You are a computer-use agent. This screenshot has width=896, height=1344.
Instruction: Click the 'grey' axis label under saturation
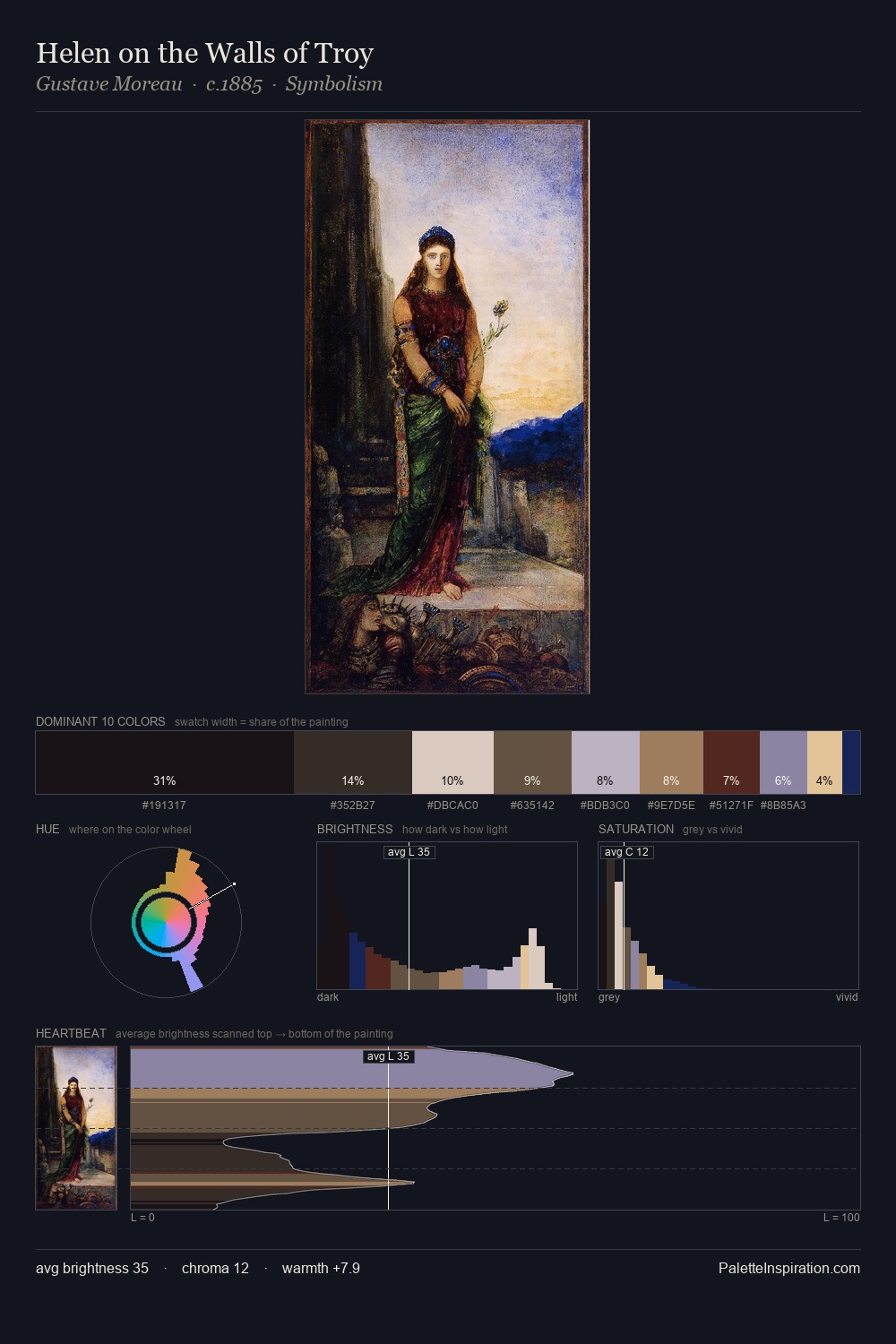[609, 997]
